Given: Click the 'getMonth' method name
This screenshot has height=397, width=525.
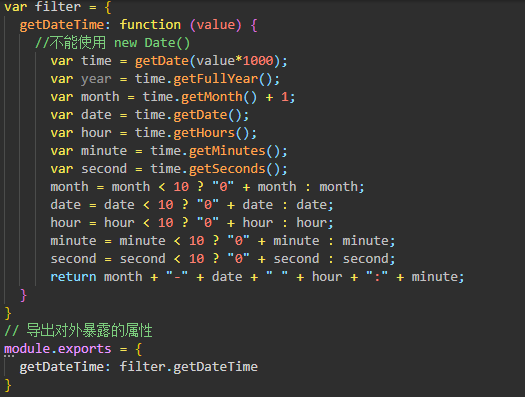Looking at the screenshot, I should (212, 97).
